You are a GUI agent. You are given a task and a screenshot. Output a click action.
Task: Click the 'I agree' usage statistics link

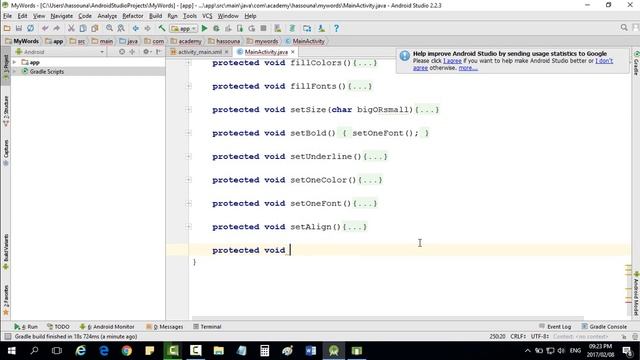452,61
